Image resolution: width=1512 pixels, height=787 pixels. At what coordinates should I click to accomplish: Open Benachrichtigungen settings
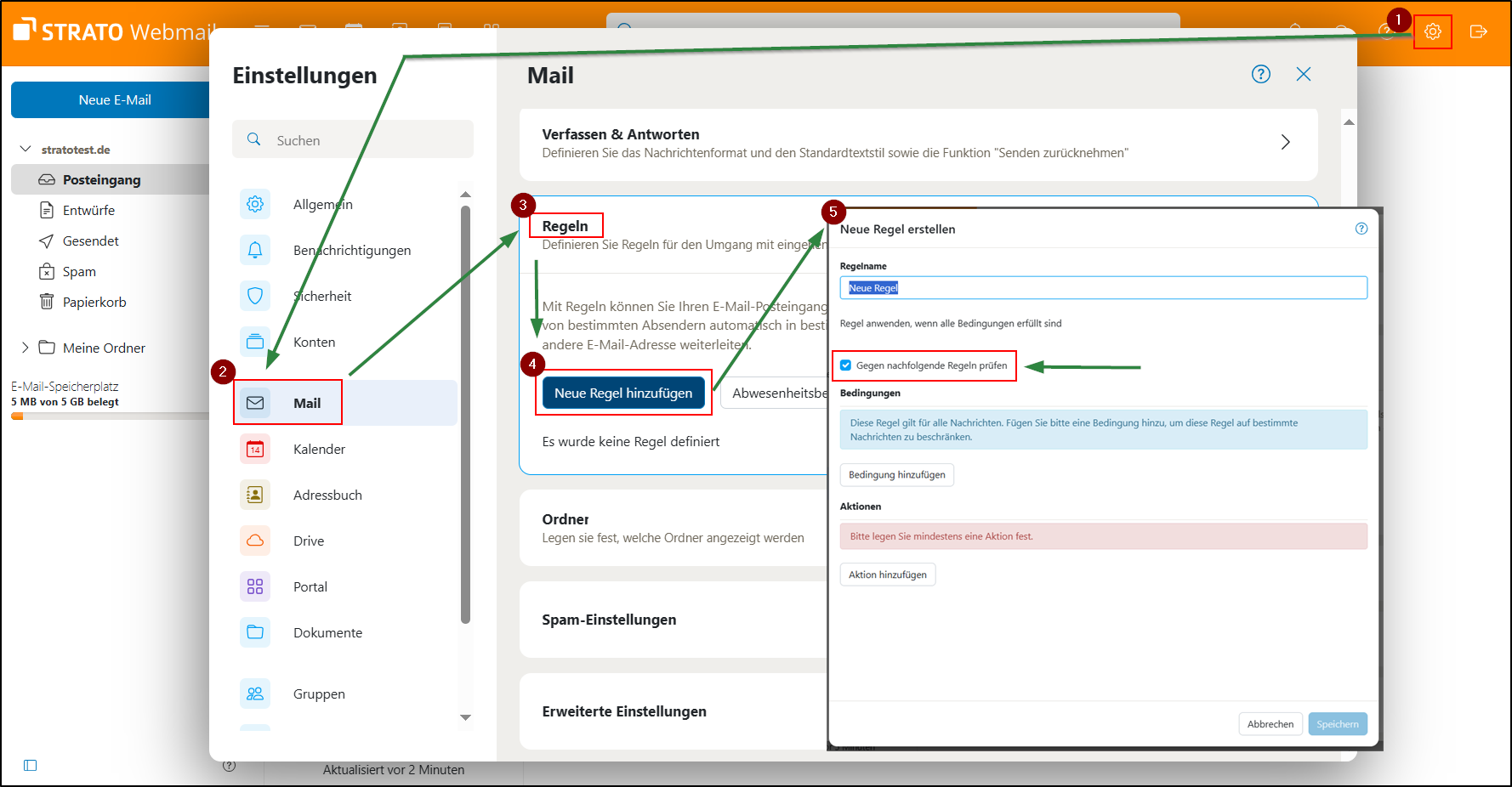[351, 250]
